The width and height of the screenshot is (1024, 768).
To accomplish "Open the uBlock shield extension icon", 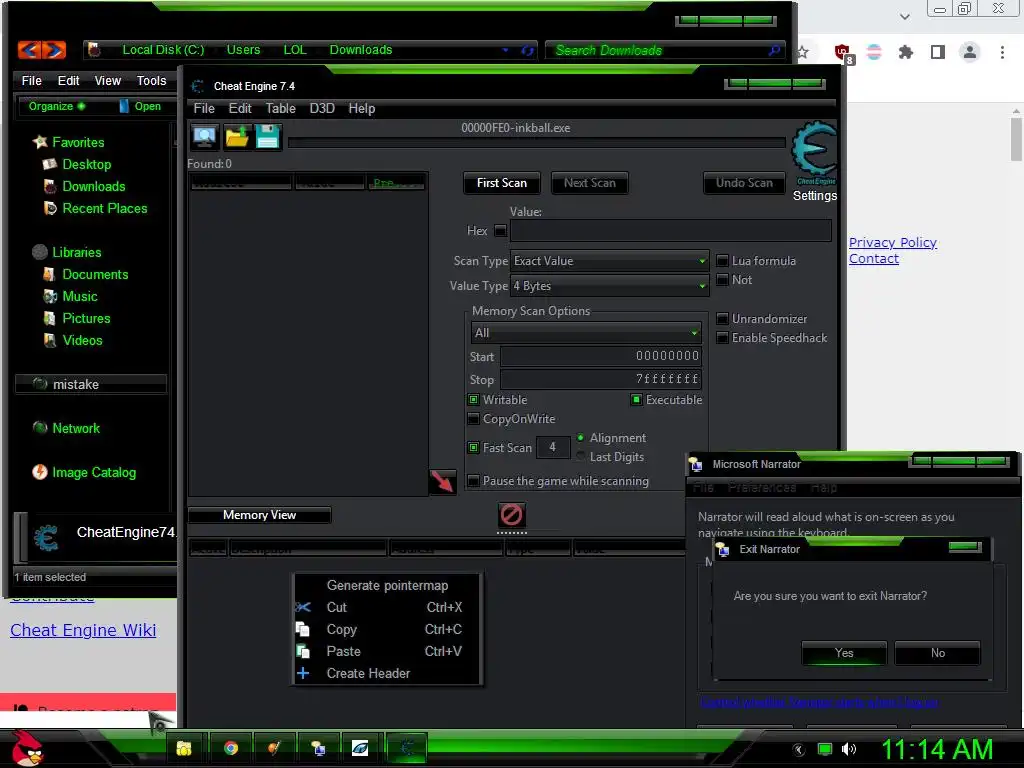I will 843,53.
